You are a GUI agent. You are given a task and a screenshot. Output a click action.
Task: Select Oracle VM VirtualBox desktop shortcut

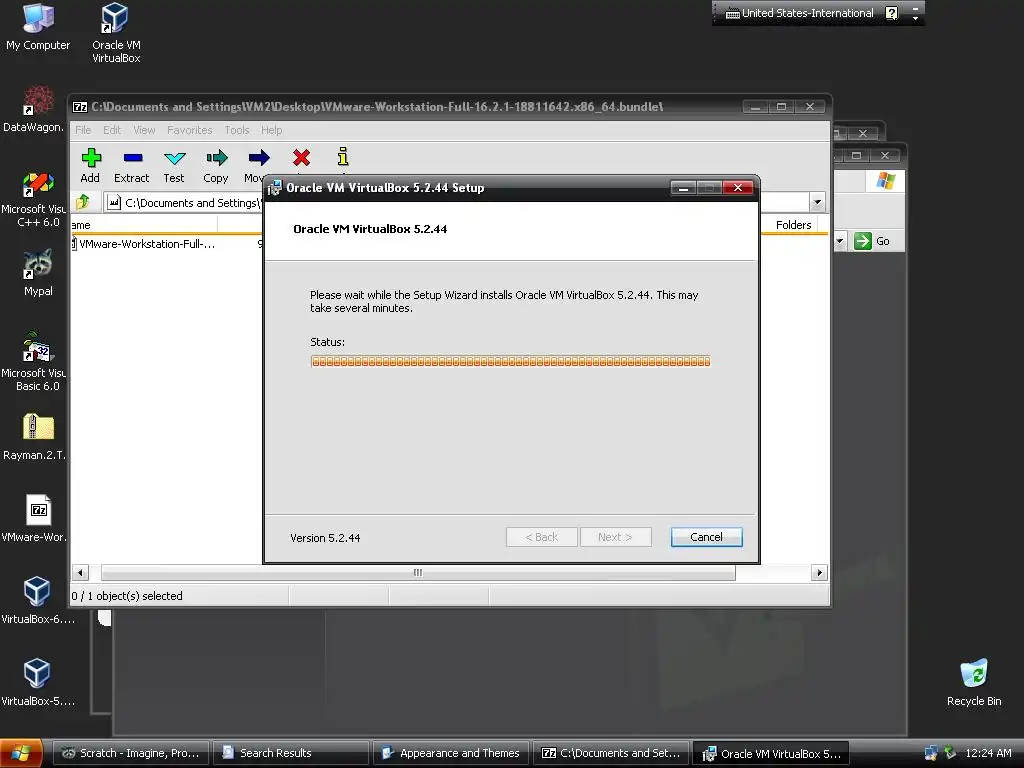click(x=116, y=33)
